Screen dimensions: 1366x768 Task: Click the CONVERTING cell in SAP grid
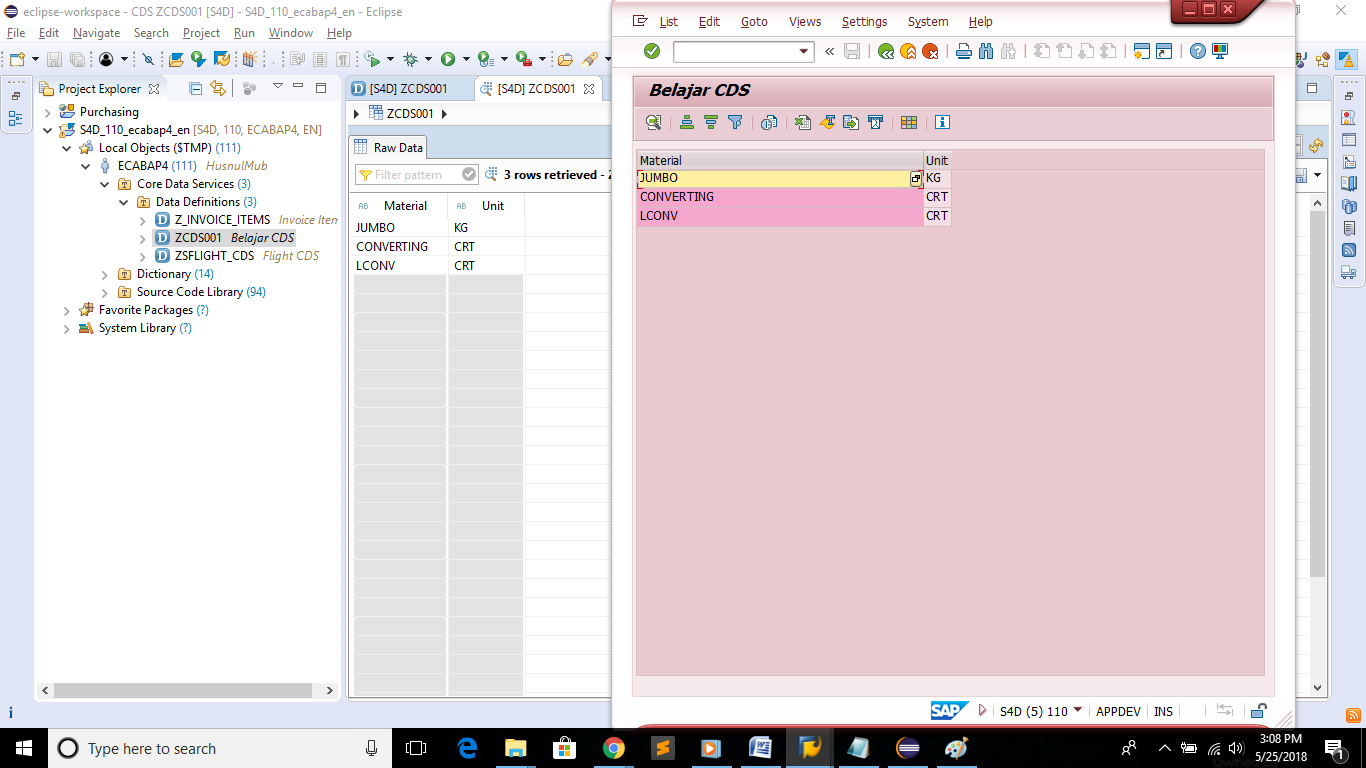[x=780, y=197]
